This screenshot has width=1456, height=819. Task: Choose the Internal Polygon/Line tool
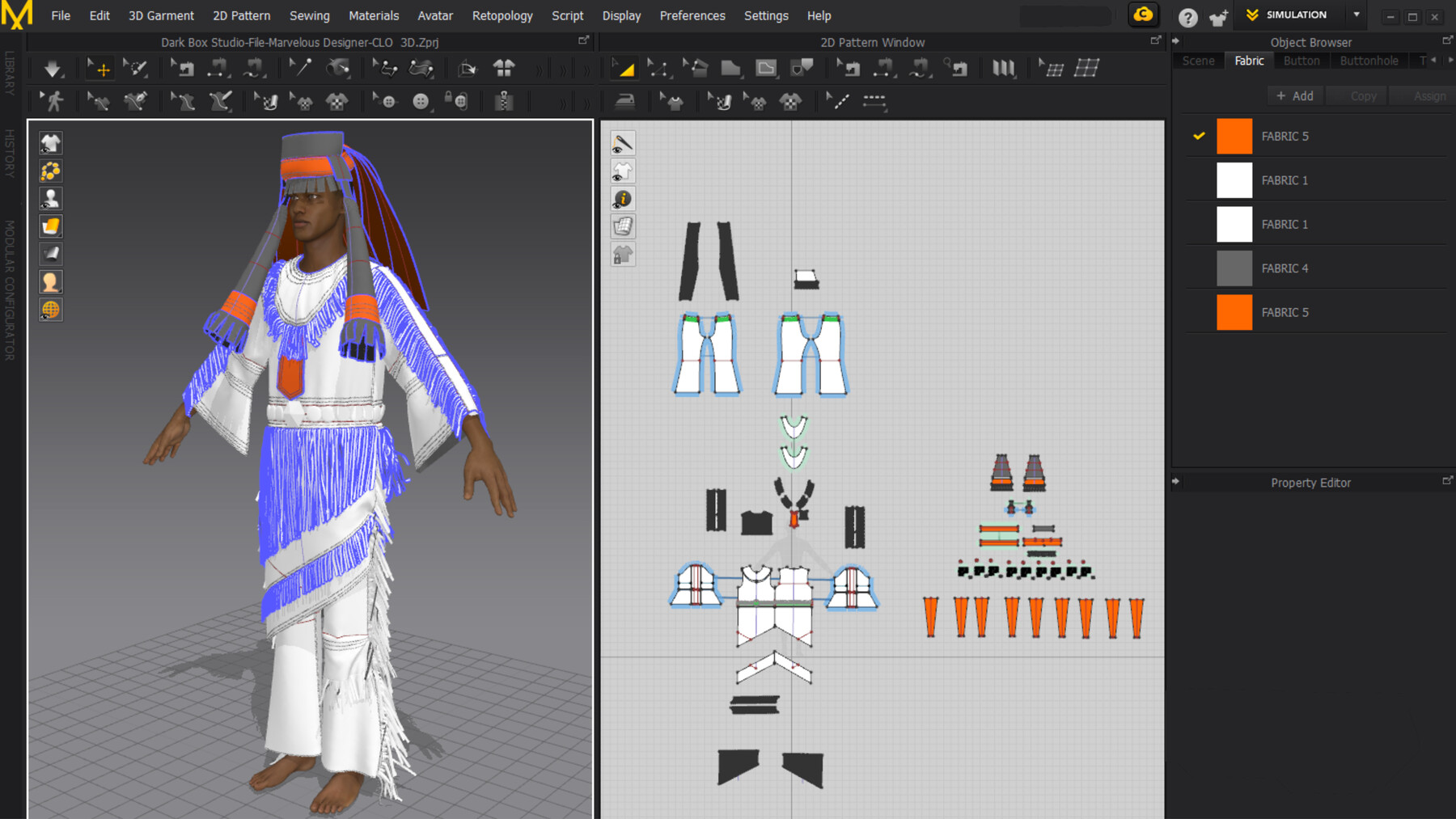tap(766, 69)
